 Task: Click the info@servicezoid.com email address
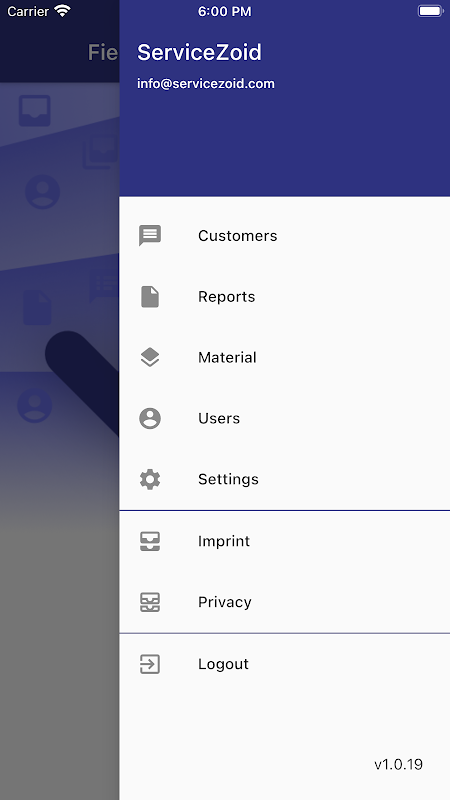[x=206, y=84]
